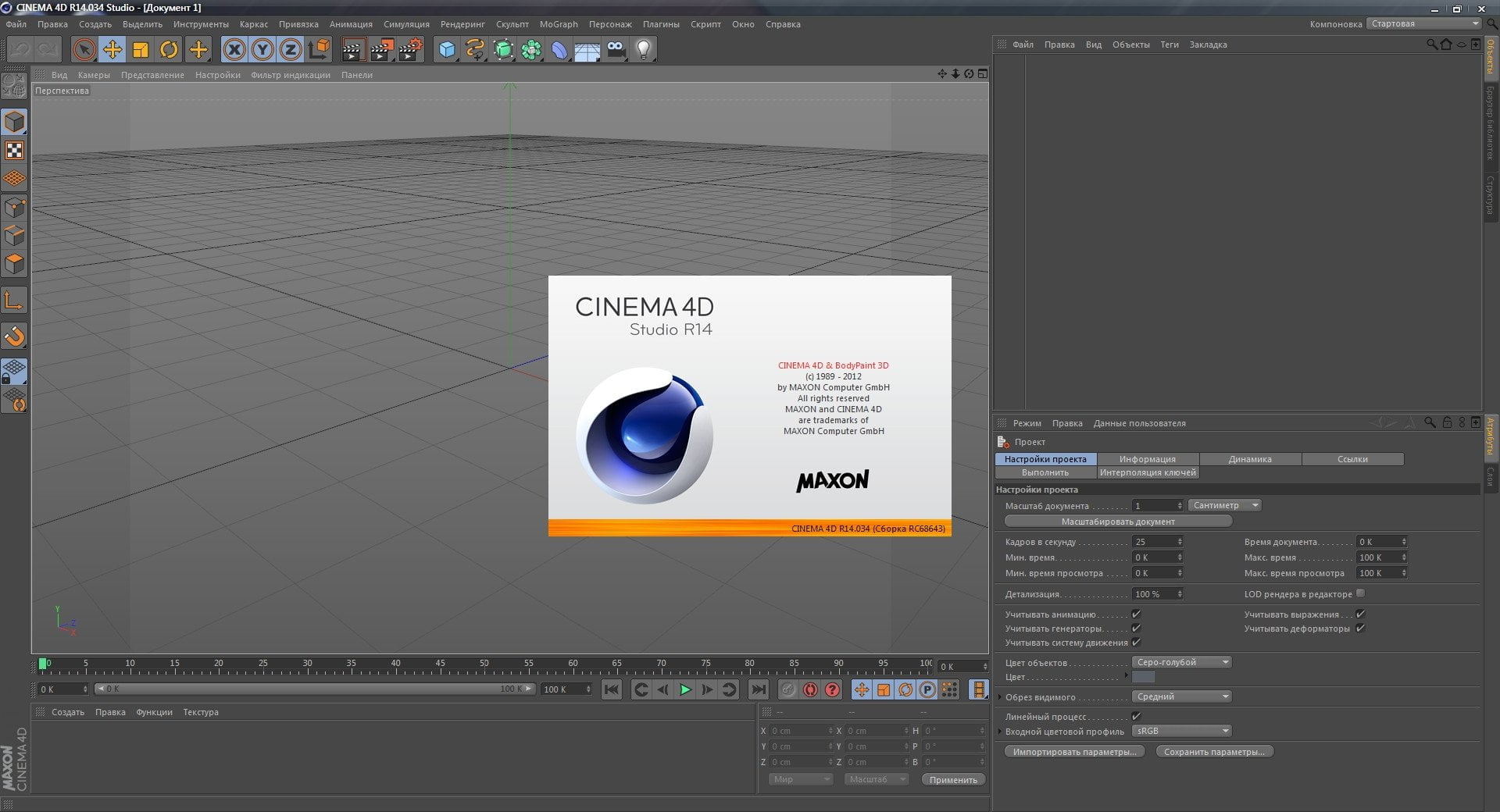Open the 'Симуляция' menu
The height and width of the screenshot is (812, 1500).
[406, 24]
